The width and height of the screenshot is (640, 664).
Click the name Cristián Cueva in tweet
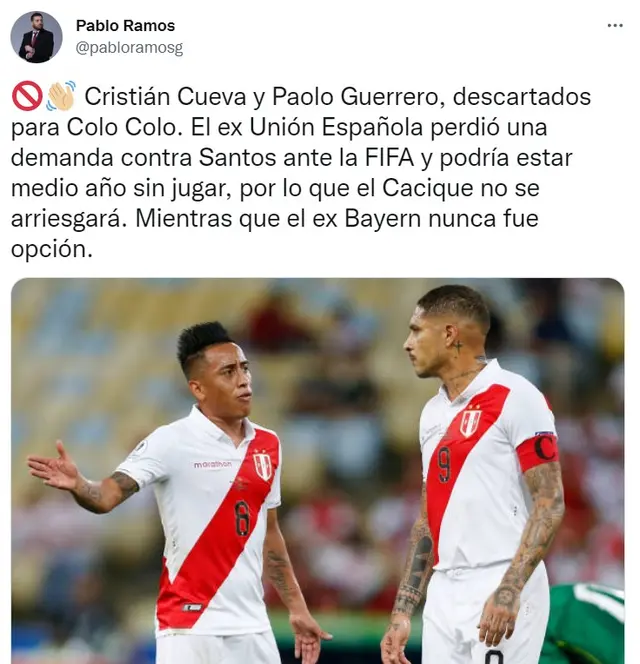(165, 97)
